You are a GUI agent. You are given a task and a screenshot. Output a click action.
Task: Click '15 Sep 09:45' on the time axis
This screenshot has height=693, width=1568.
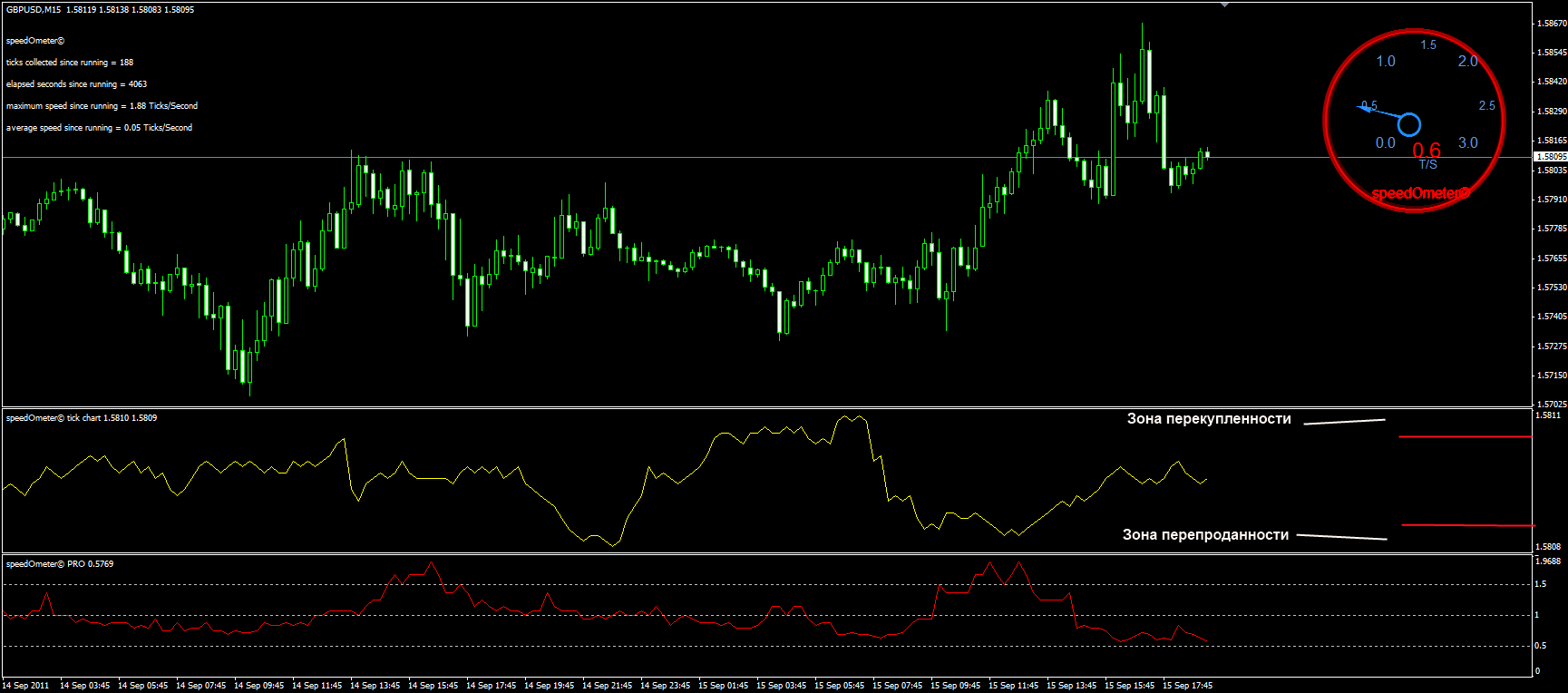(x=955, y=686)
